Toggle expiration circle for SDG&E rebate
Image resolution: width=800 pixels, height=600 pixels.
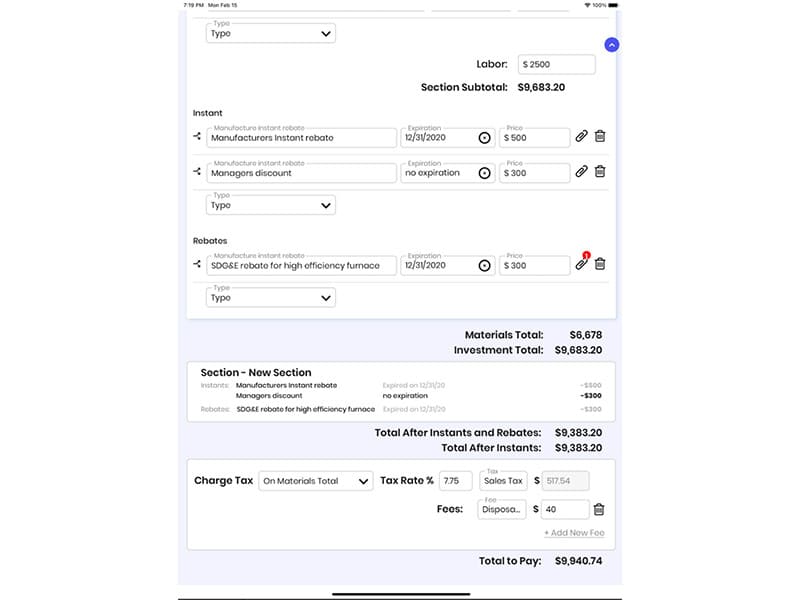point(485,266)
